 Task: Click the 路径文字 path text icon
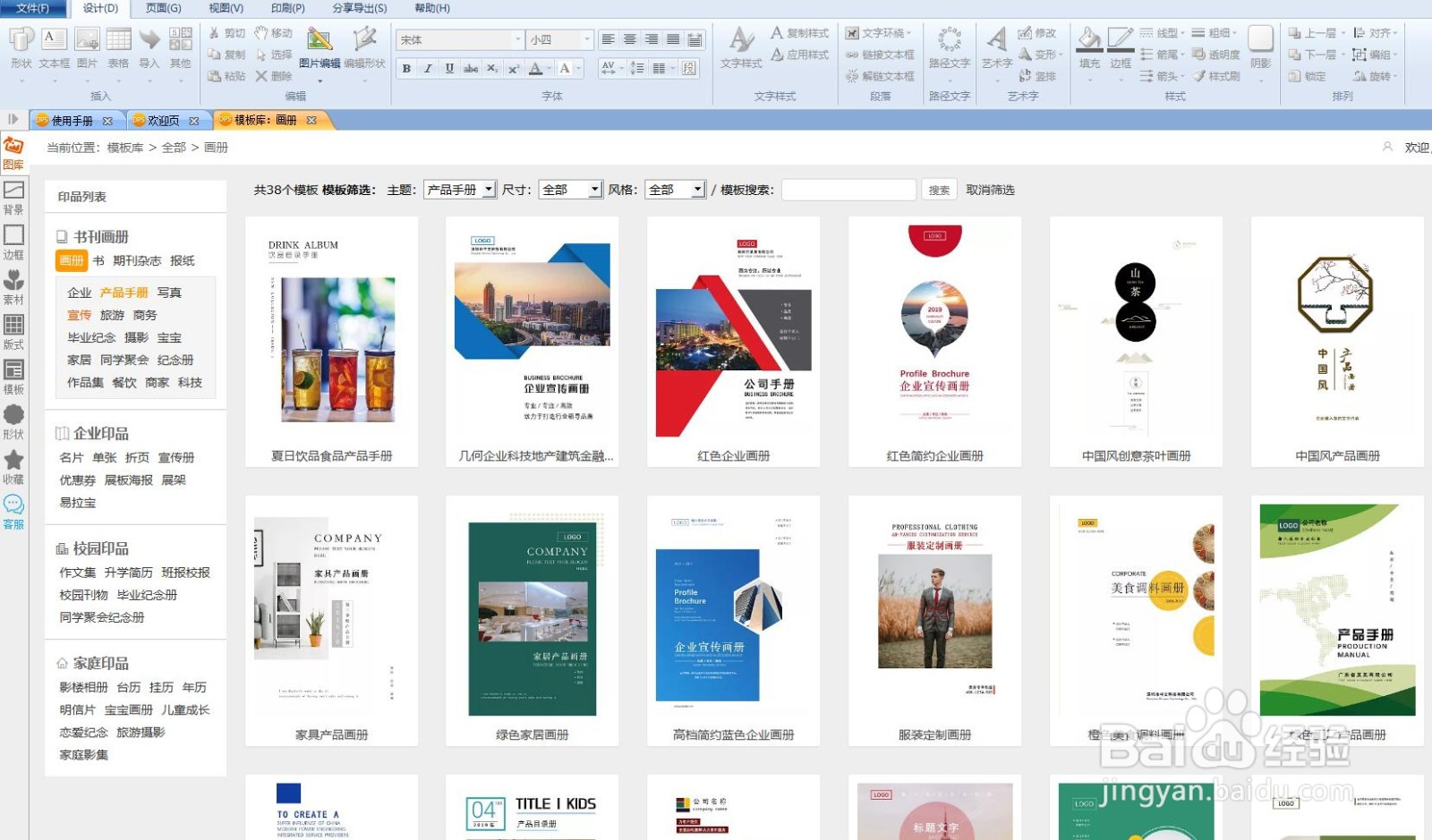(950, 48)
